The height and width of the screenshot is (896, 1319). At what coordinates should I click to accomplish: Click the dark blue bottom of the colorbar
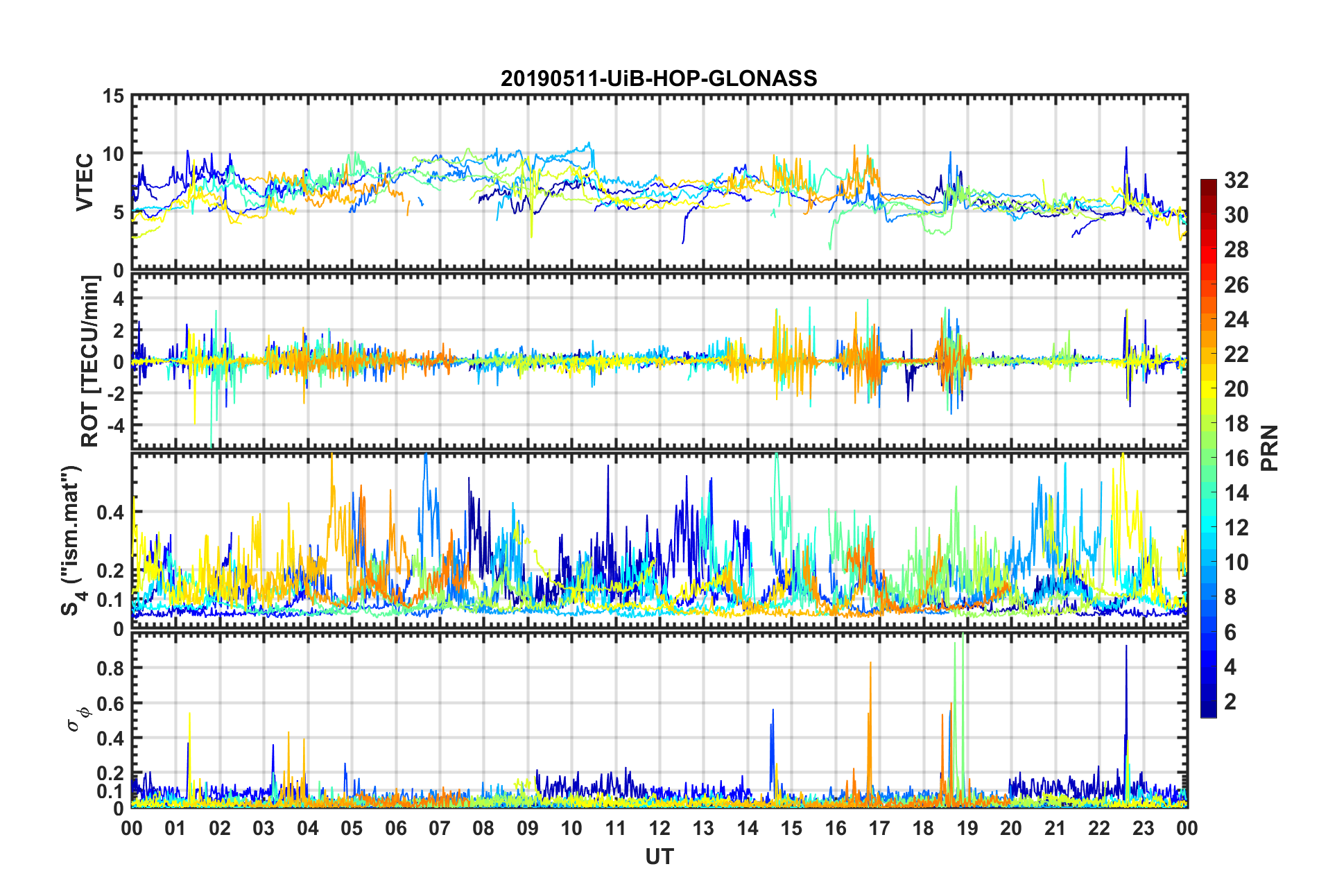click(1209, 710)
